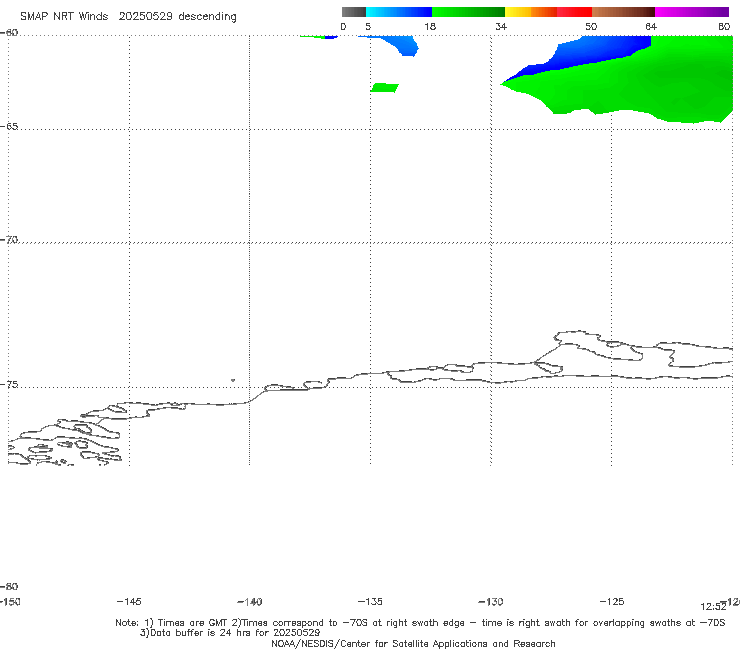Click the color scale label '34'
740x650 pixels.
(501, 27)
